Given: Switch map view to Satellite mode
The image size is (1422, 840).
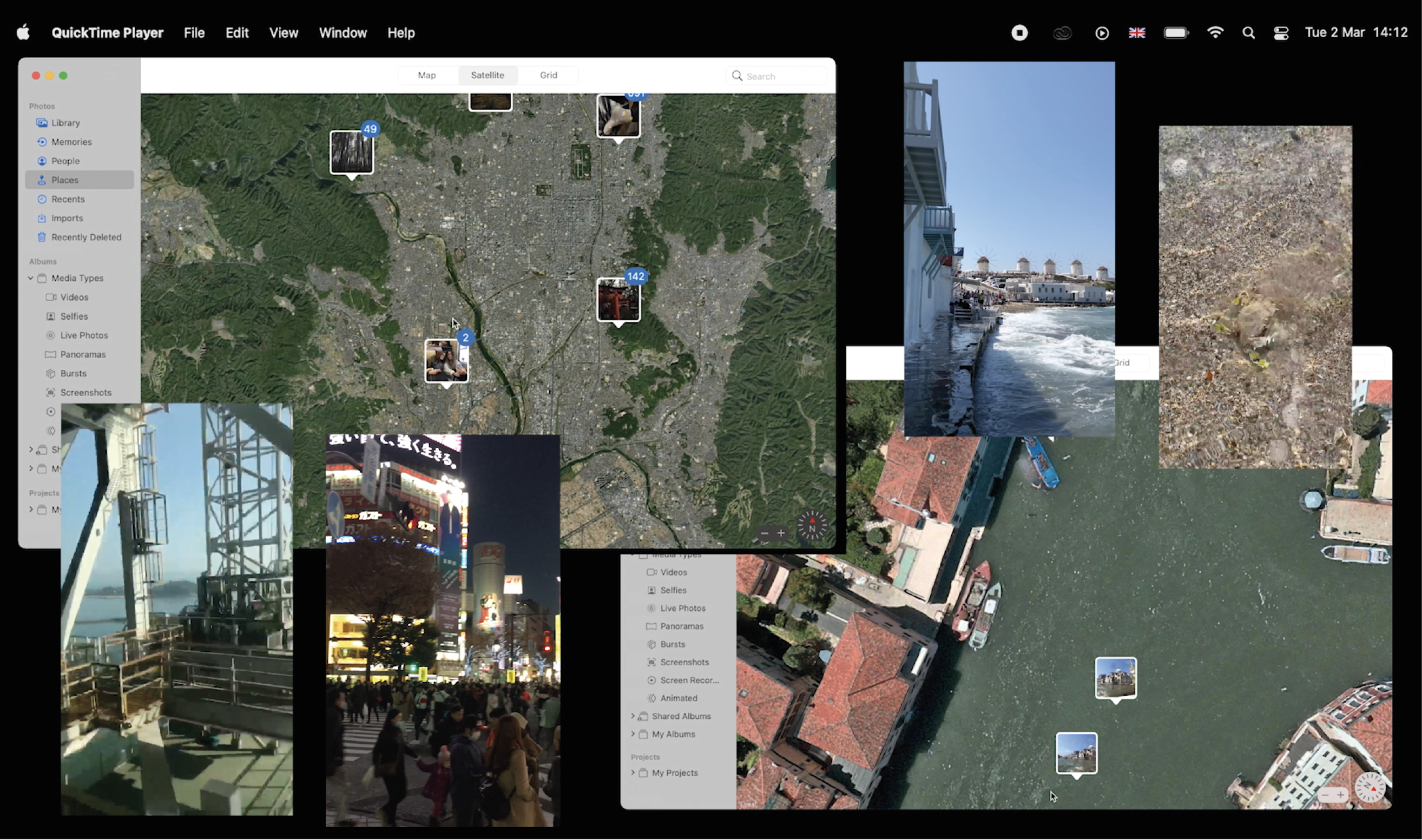Looking at the screenshot, I should click(x=487, y=75).
